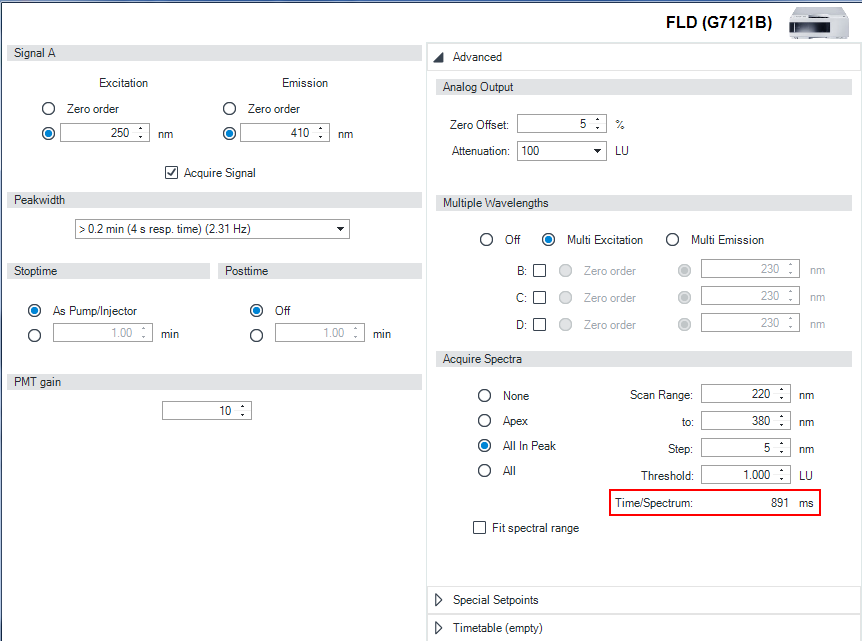Enable the Fit spectral range checkbox

pyautogui.click(x=480, y=528)
